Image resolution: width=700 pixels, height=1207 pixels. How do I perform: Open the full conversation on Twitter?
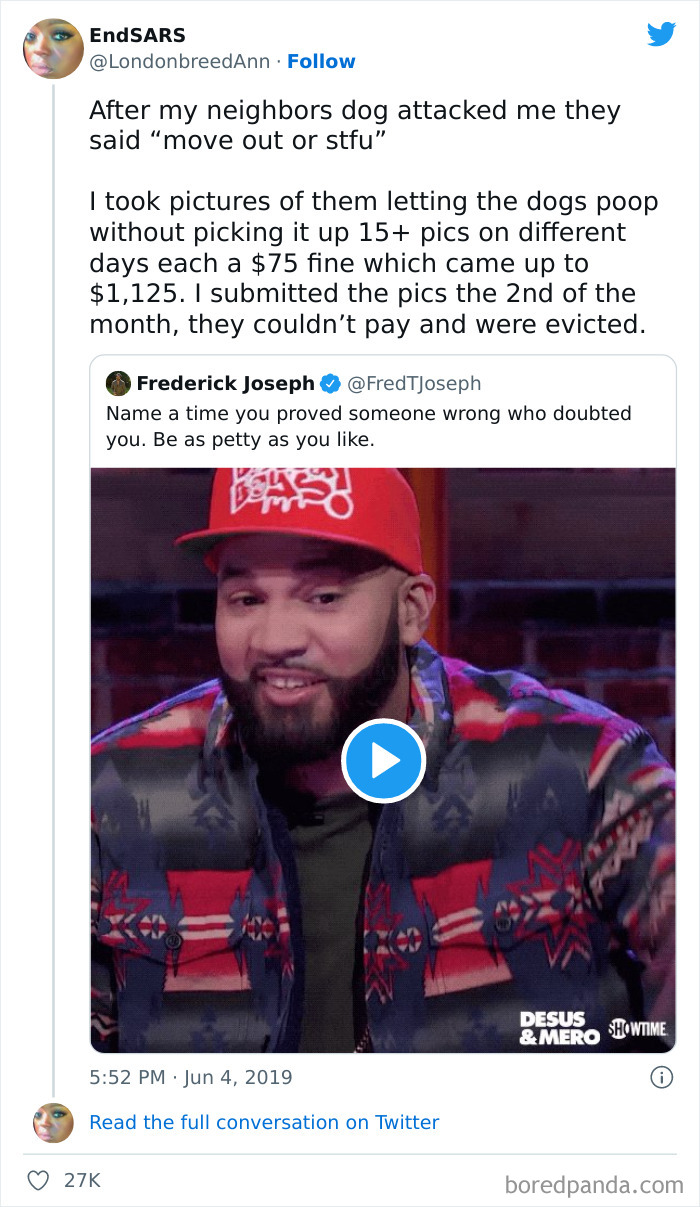264,1122
